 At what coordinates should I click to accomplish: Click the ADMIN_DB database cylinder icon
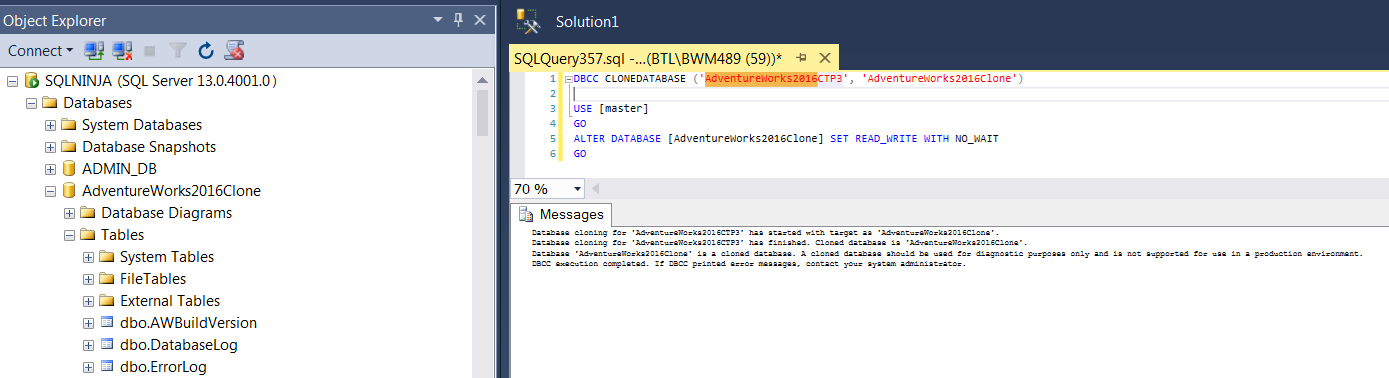(69, 169)
